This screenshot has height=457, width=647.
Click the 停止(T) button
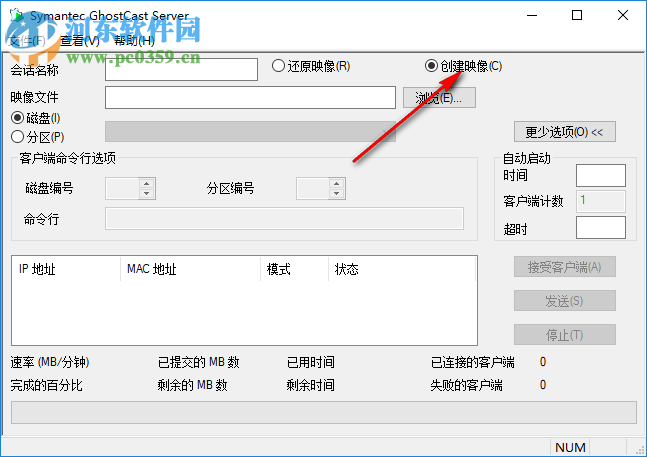pos(564,335)
